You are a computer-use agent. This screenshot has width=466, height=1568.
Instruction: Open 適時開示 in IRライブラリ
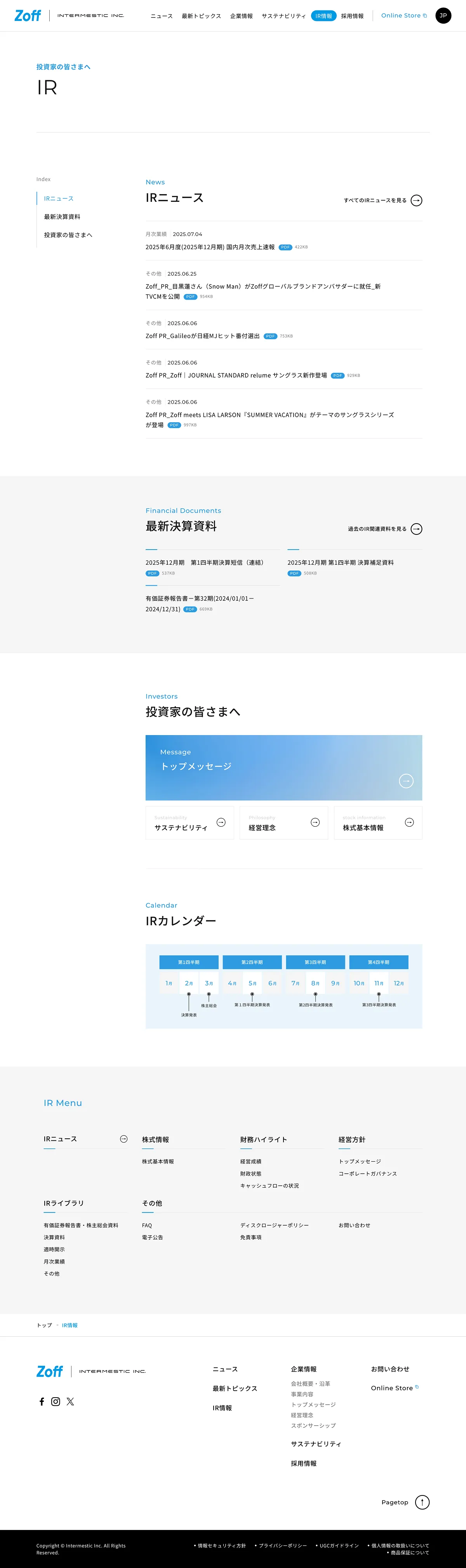[x=54, y=1250]
